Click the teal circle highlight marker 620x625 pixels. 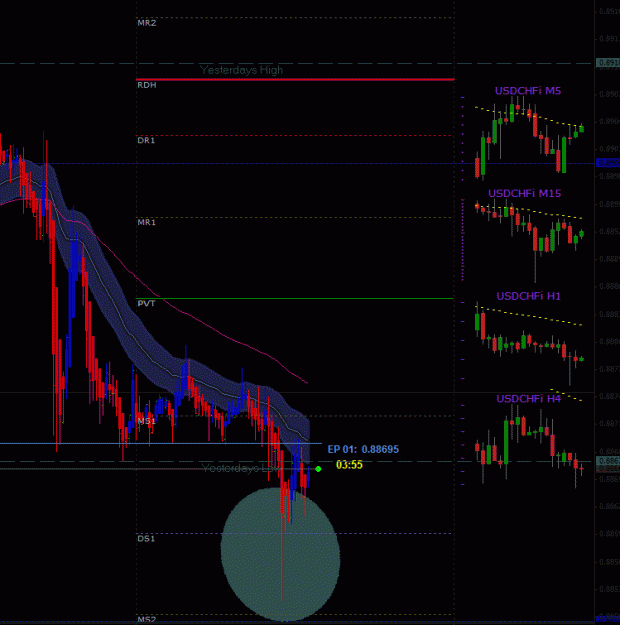280,554
